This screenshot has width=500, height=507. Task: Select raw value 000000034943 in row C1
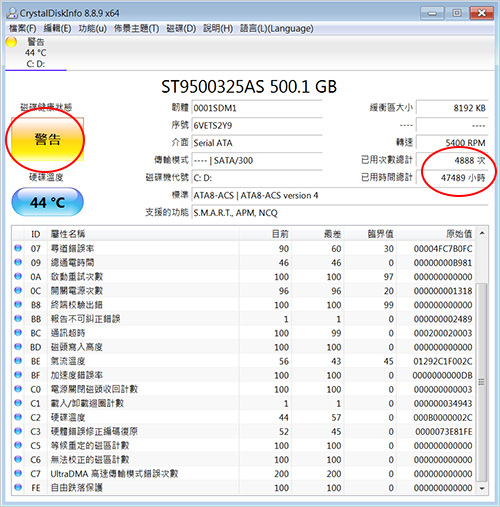coord(443,403)
